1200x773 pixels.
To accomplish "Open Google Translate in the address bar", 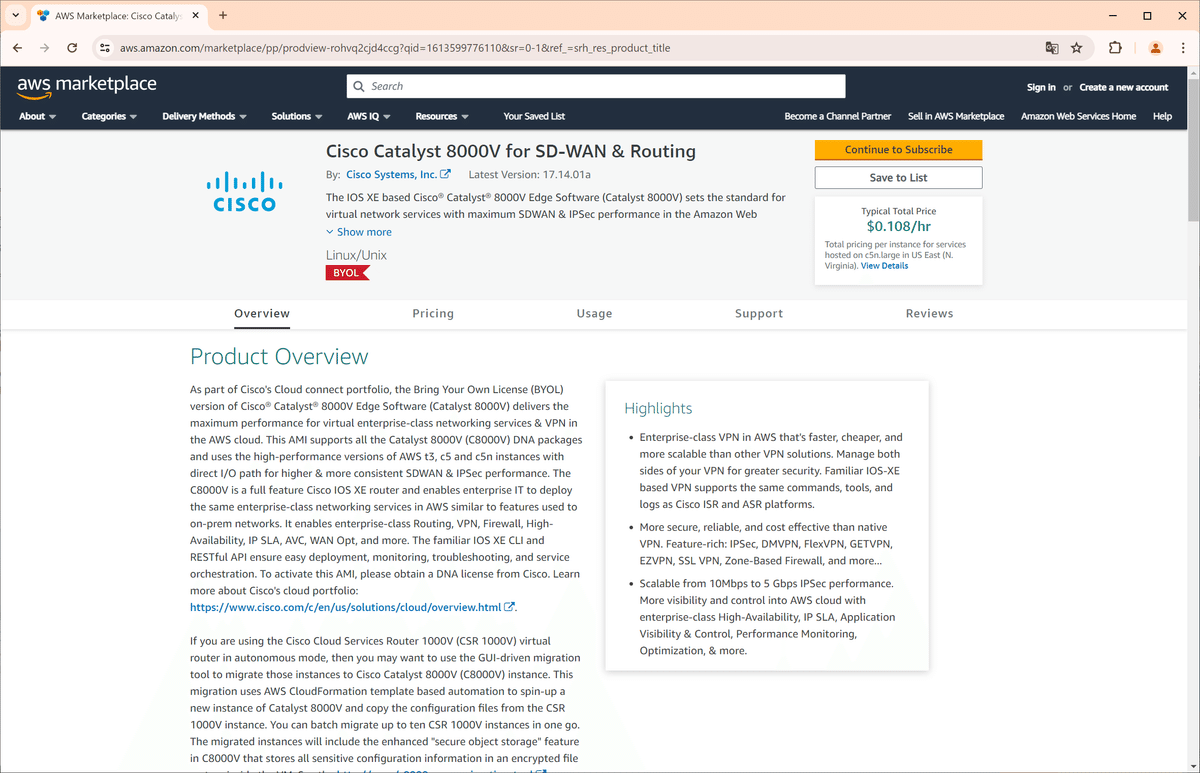I will (1051, 47).
